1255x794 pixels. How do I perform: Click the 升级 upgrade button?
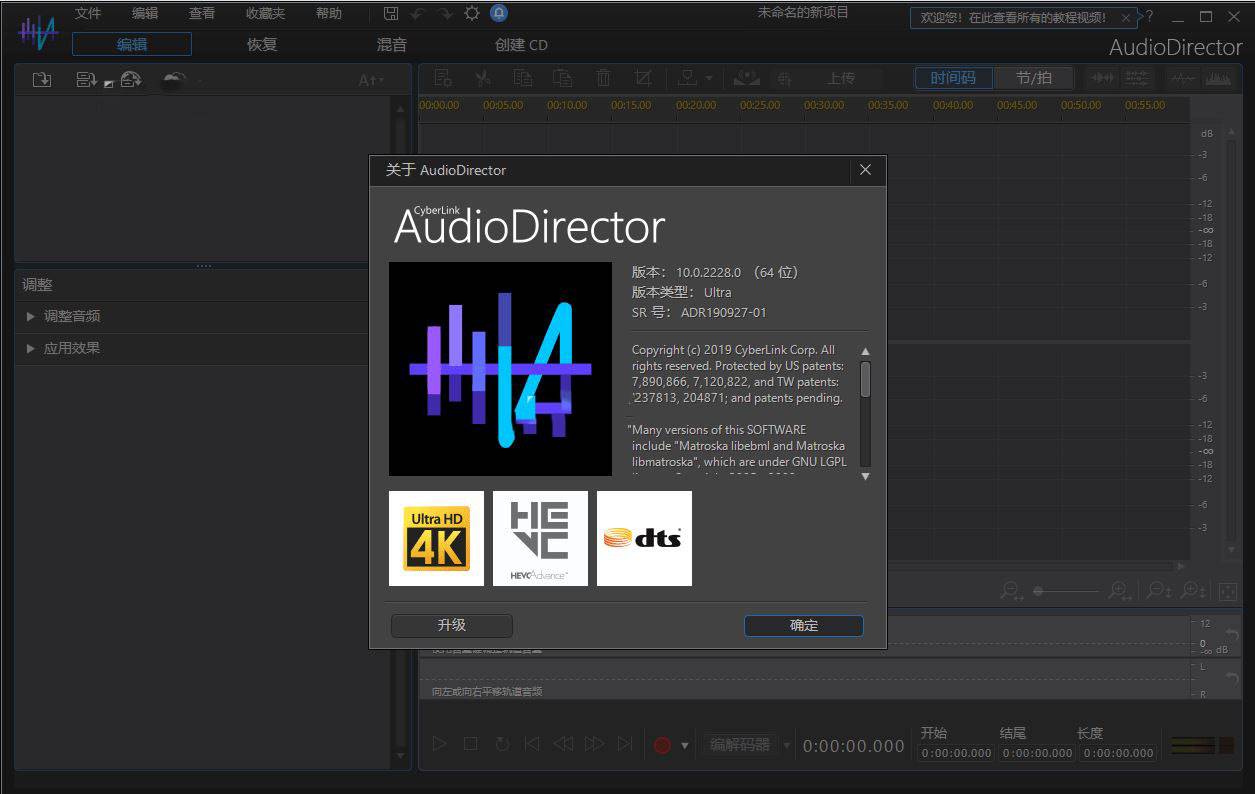pyautogui.click(x=451, y=625)
